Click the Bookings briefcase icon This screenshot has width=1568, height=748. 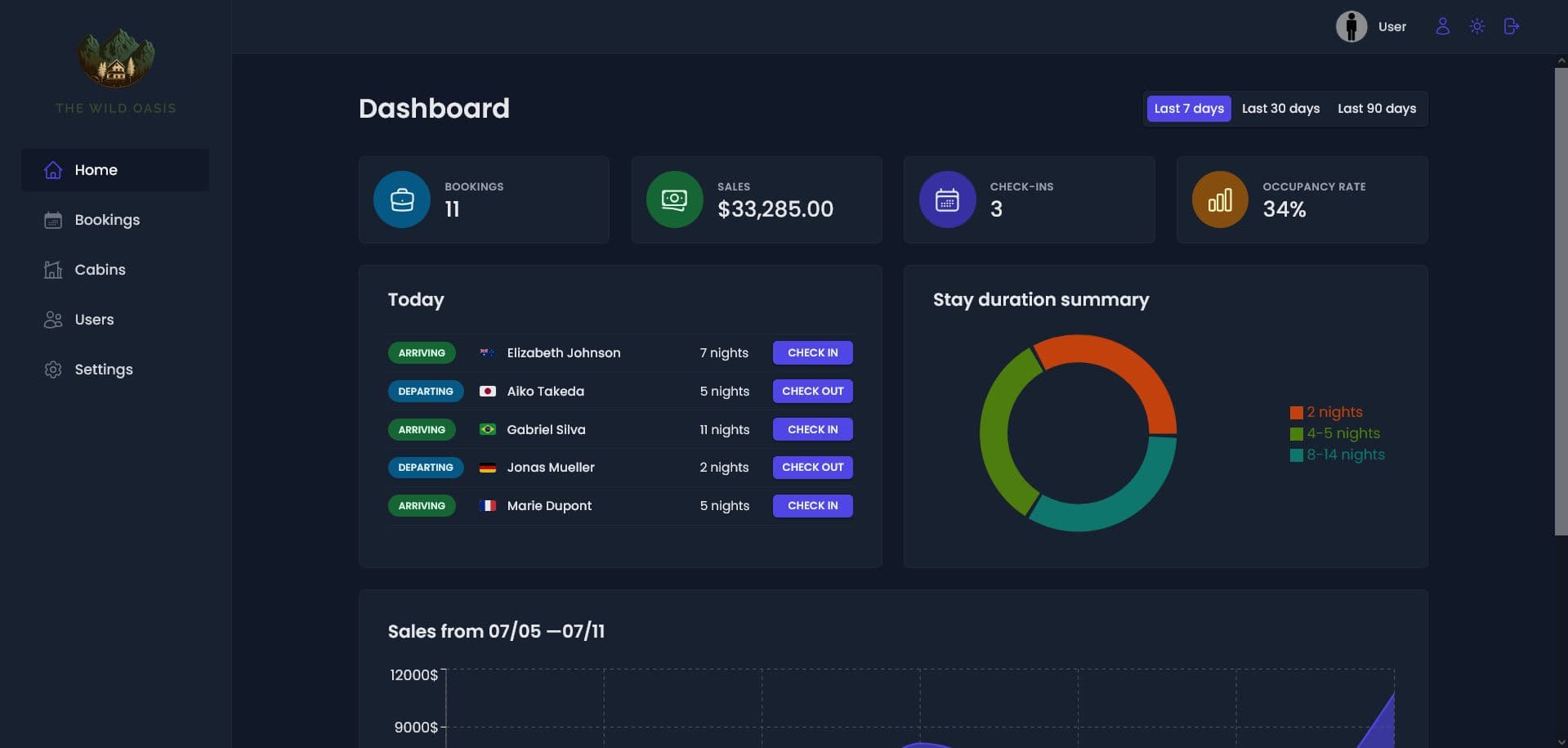(x=402, y=199)
